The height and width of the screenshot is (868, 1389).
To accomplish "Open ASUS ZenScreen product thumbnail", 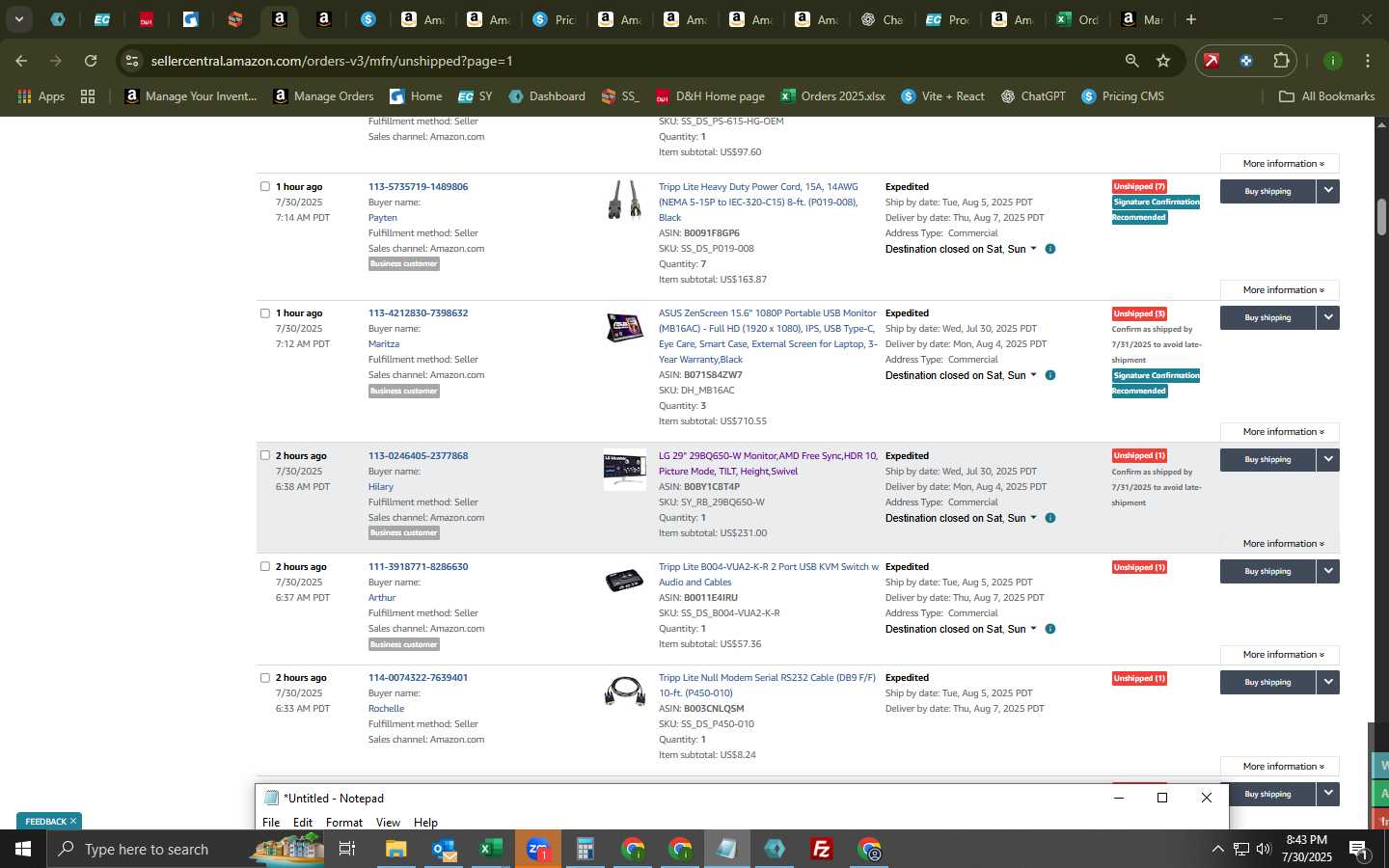I will click(624, 327).
